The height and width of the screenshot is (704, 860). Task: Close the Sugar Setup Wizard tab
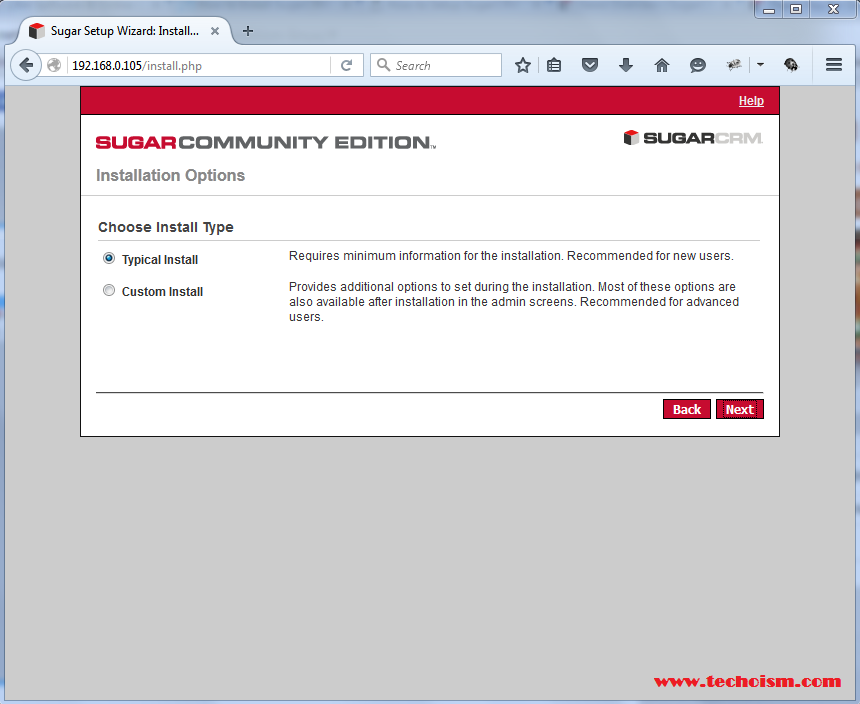[x=215, y=31]
